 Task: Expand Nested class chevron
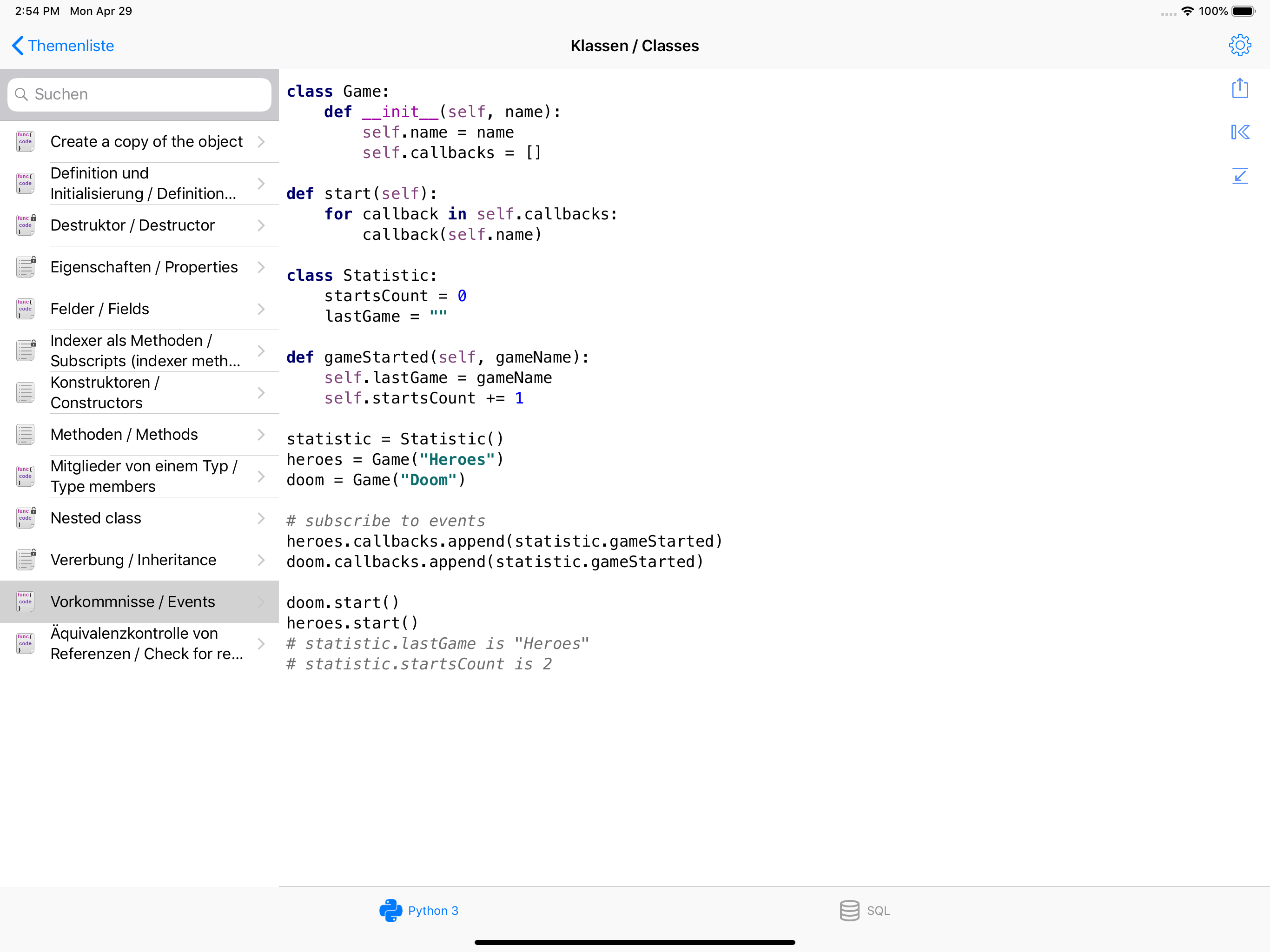[261, 518]
